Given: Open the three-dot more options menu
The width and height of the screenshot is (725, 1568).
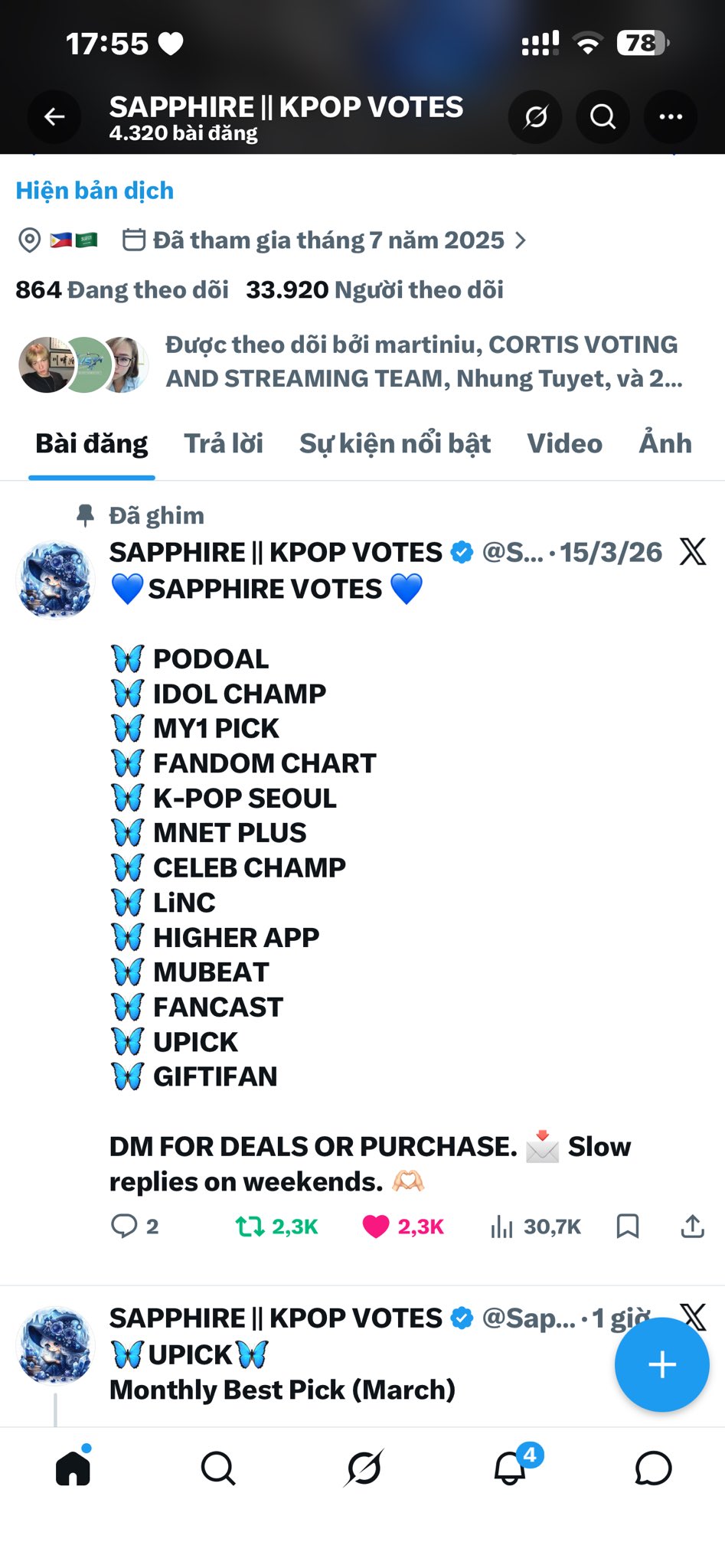Looking at the screenshot, I should click(x=671, y=117).
